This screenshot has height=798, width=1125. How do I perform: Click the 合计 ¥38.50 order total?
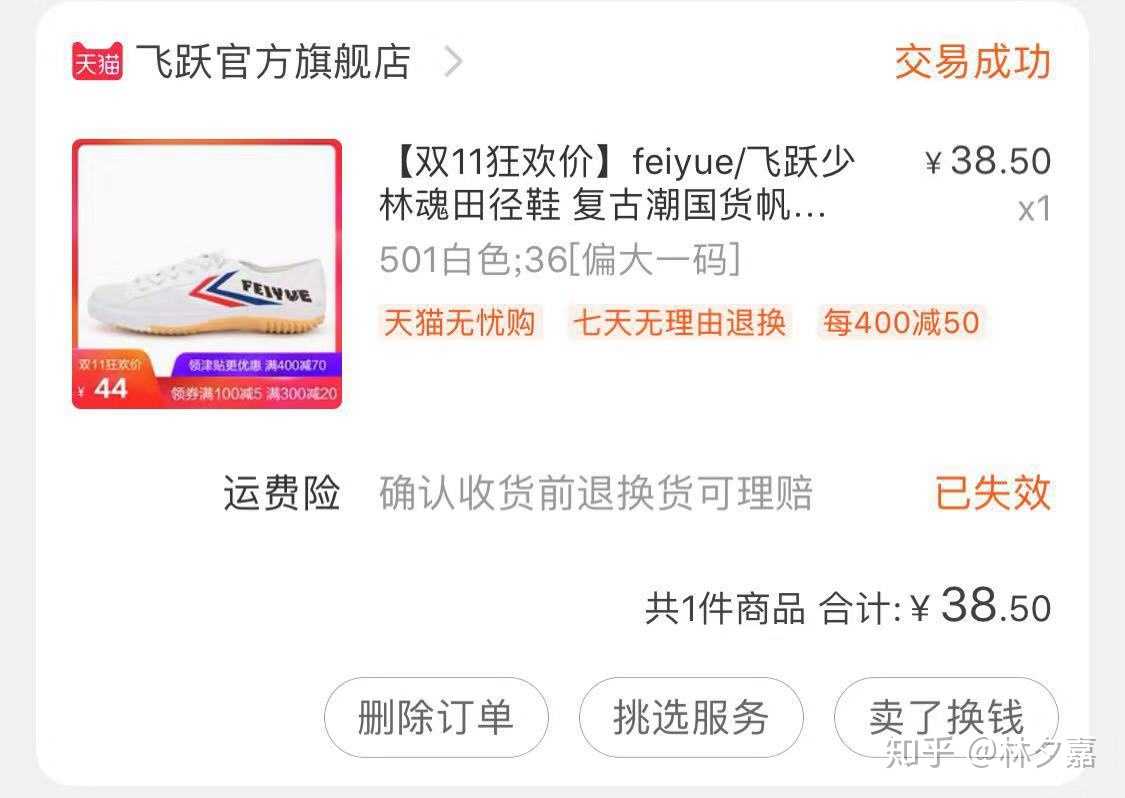[x=935, y=607]
